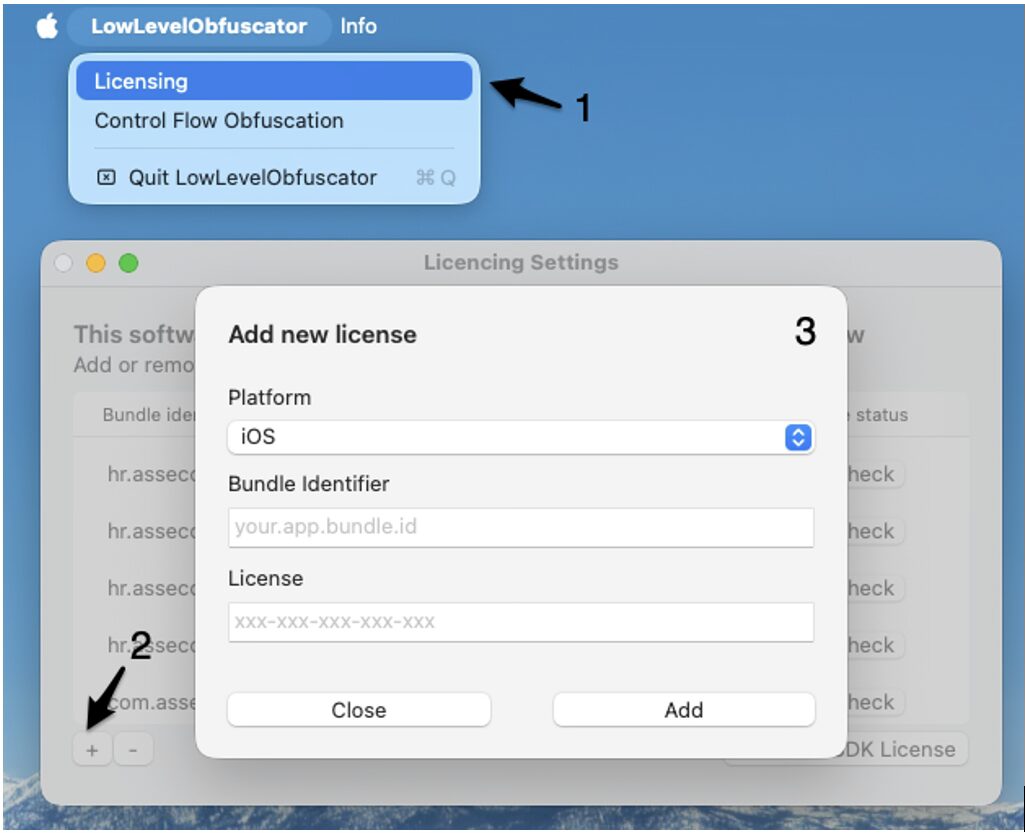Click the minus button to remove license
The height and width of the screenshot is (833, 1025).
tap(133, 750)
